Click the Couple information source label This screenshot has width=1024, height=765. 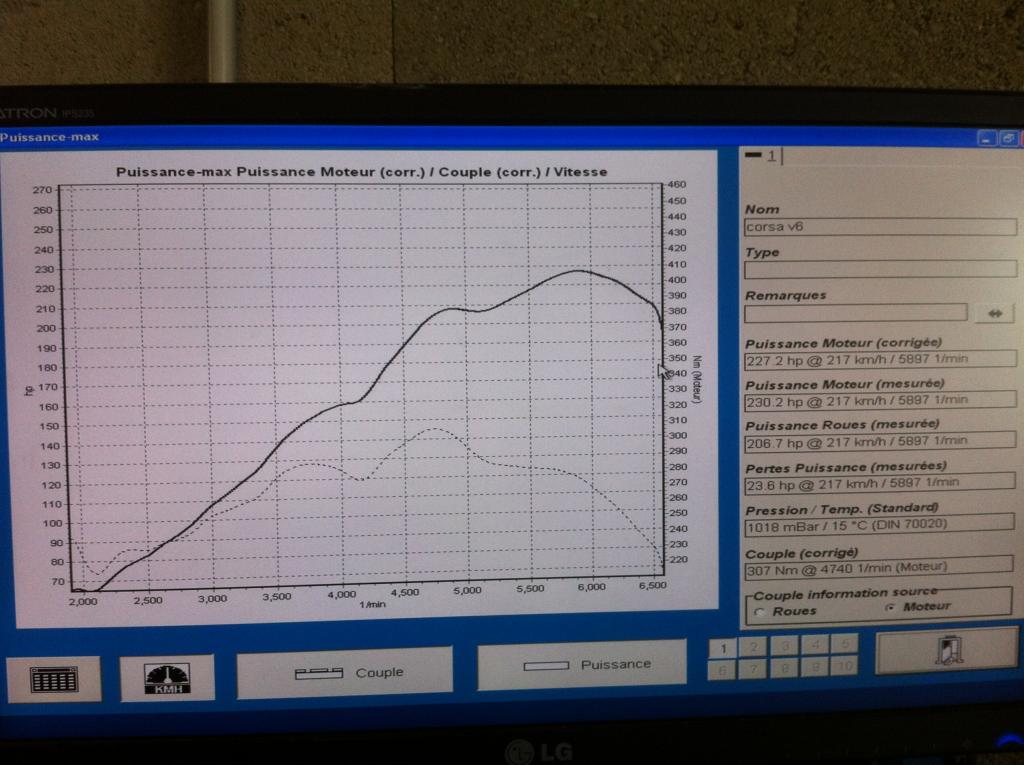tap(845, 594)
